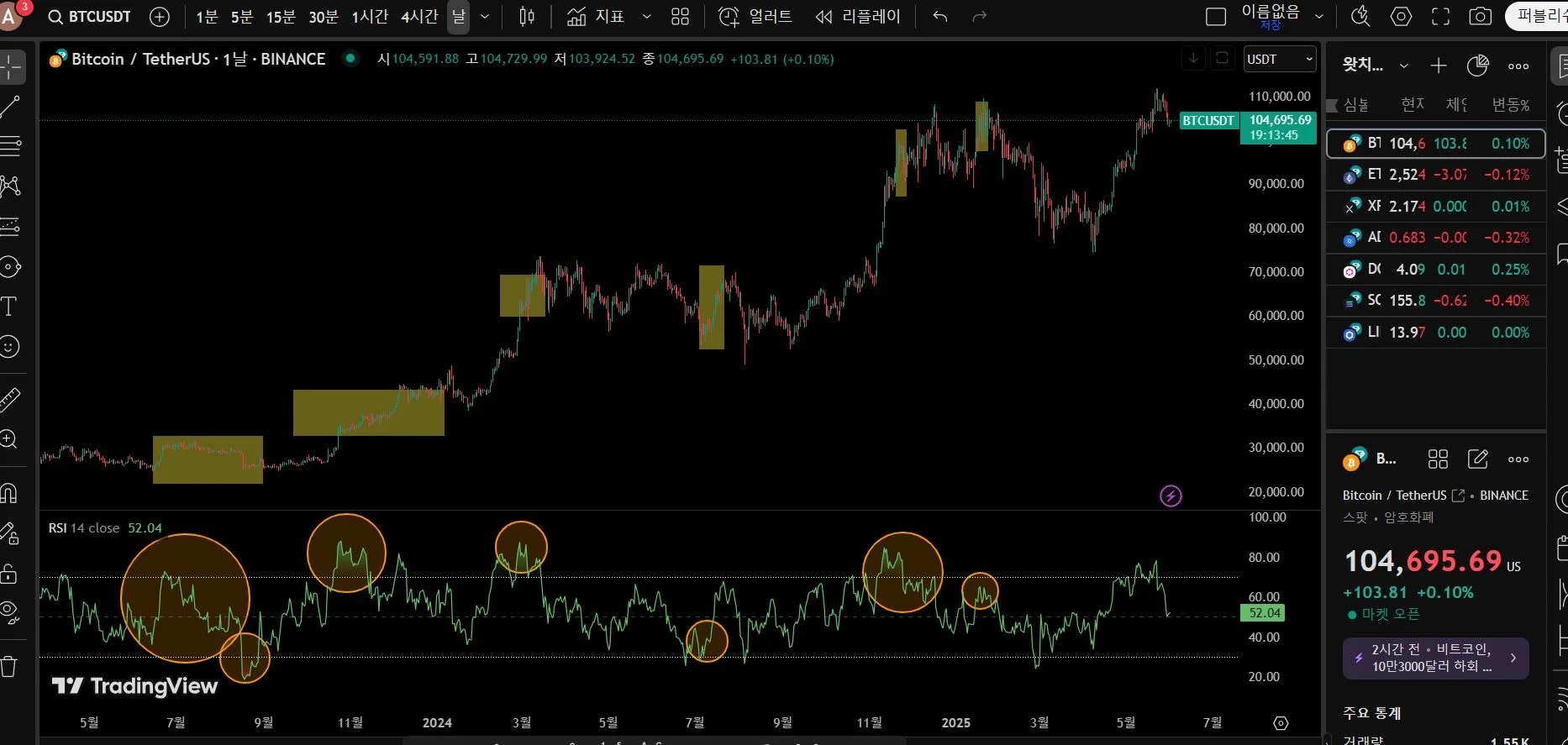Click the trash icon to remove drawings
The height and width of the screenshot is (745, 1568).
(x=9, y=667)
